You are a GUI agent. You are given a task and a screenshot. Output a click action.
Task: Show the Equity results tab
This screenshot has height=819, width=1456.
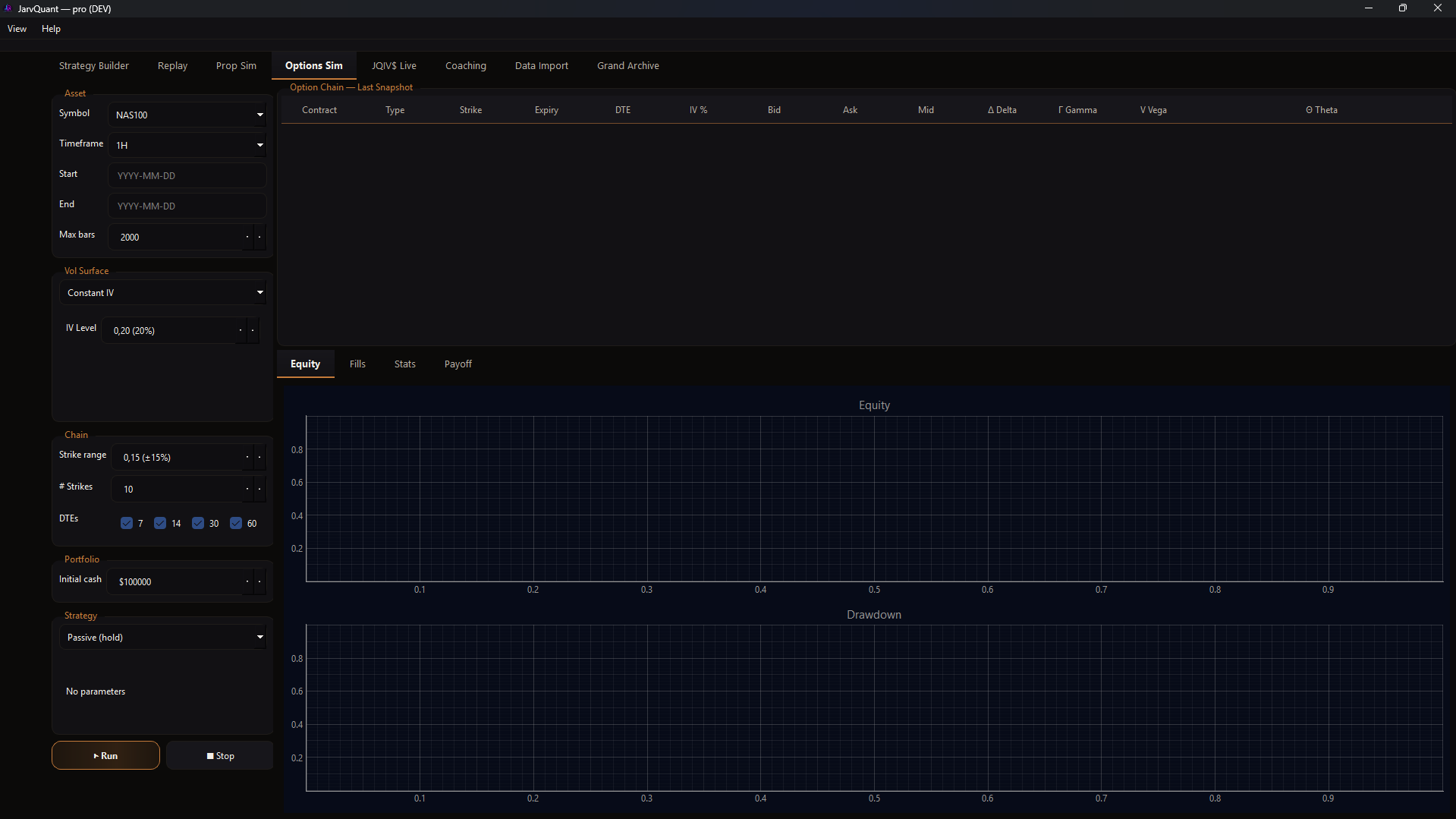click(306, 364)
